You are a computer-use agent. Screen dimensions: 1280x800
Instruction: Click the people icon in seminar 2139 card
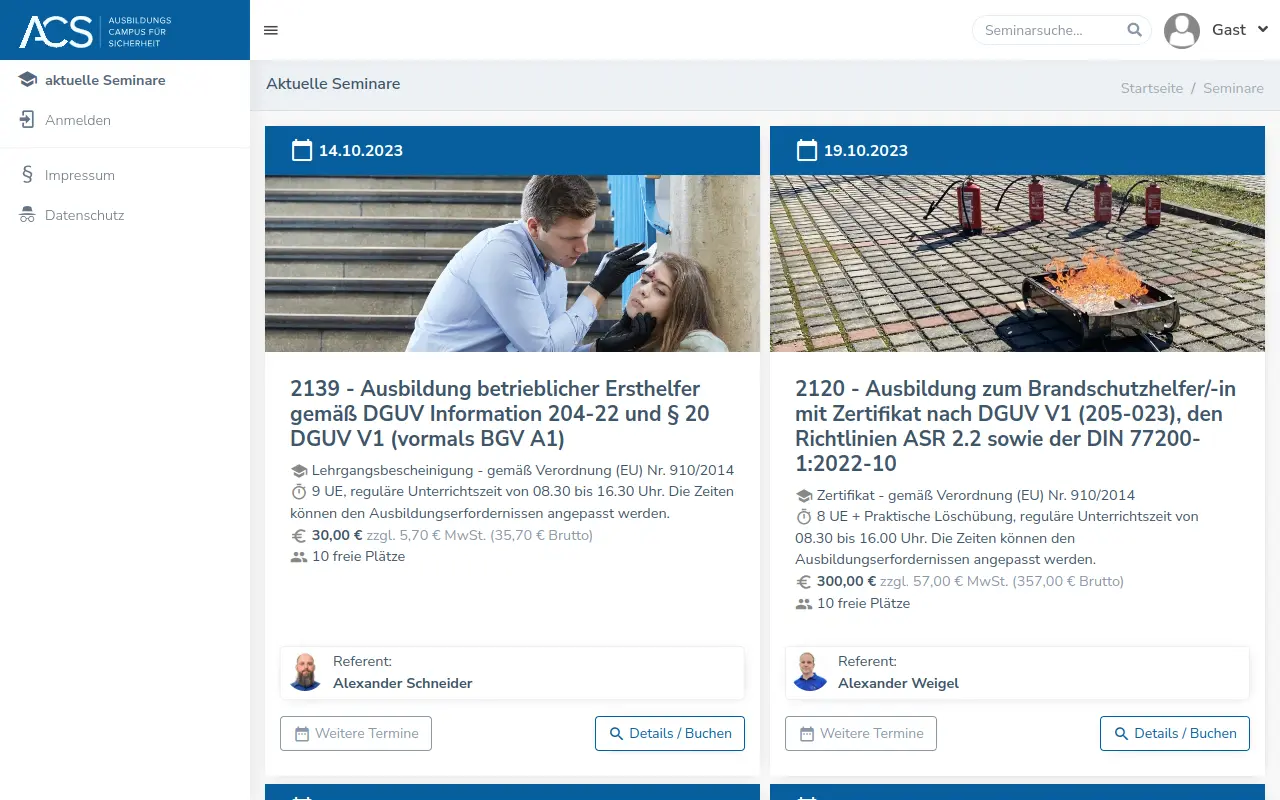(x=298, y=557)
